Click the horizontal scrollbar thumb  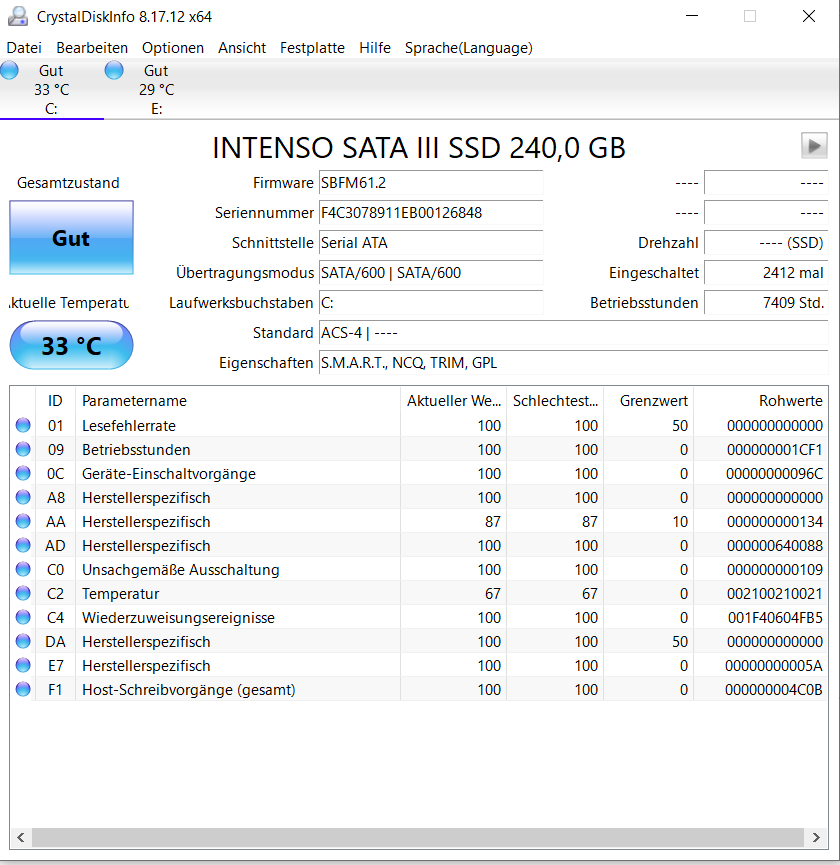418,837
